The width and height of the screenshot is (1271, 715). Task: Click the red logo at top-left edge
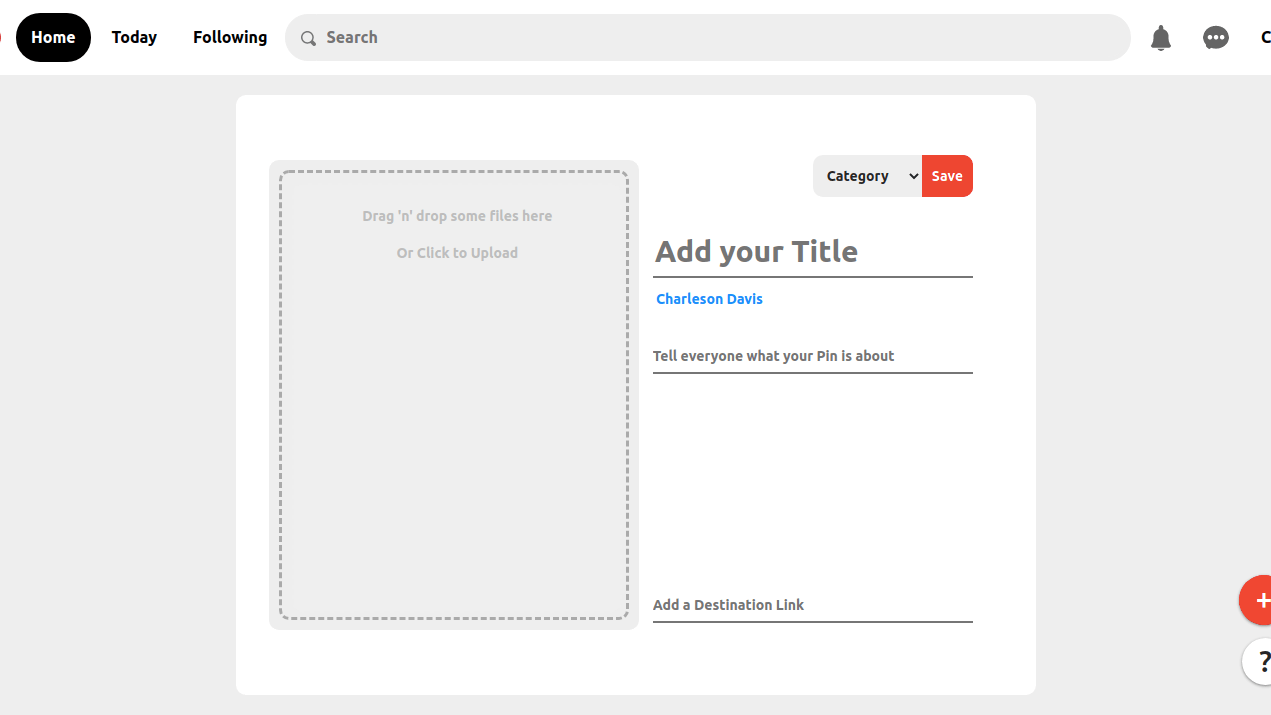1,38
